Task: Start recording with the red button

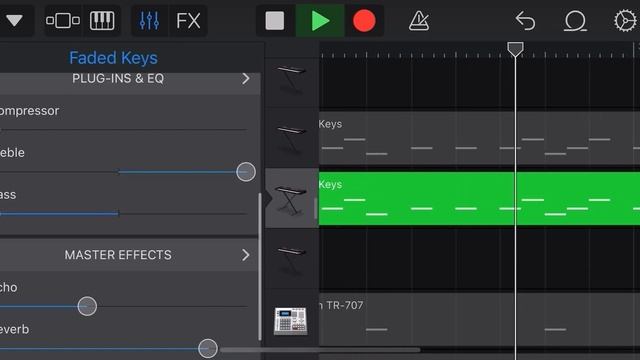Action: pyautogui.click(x=364, y=20)
